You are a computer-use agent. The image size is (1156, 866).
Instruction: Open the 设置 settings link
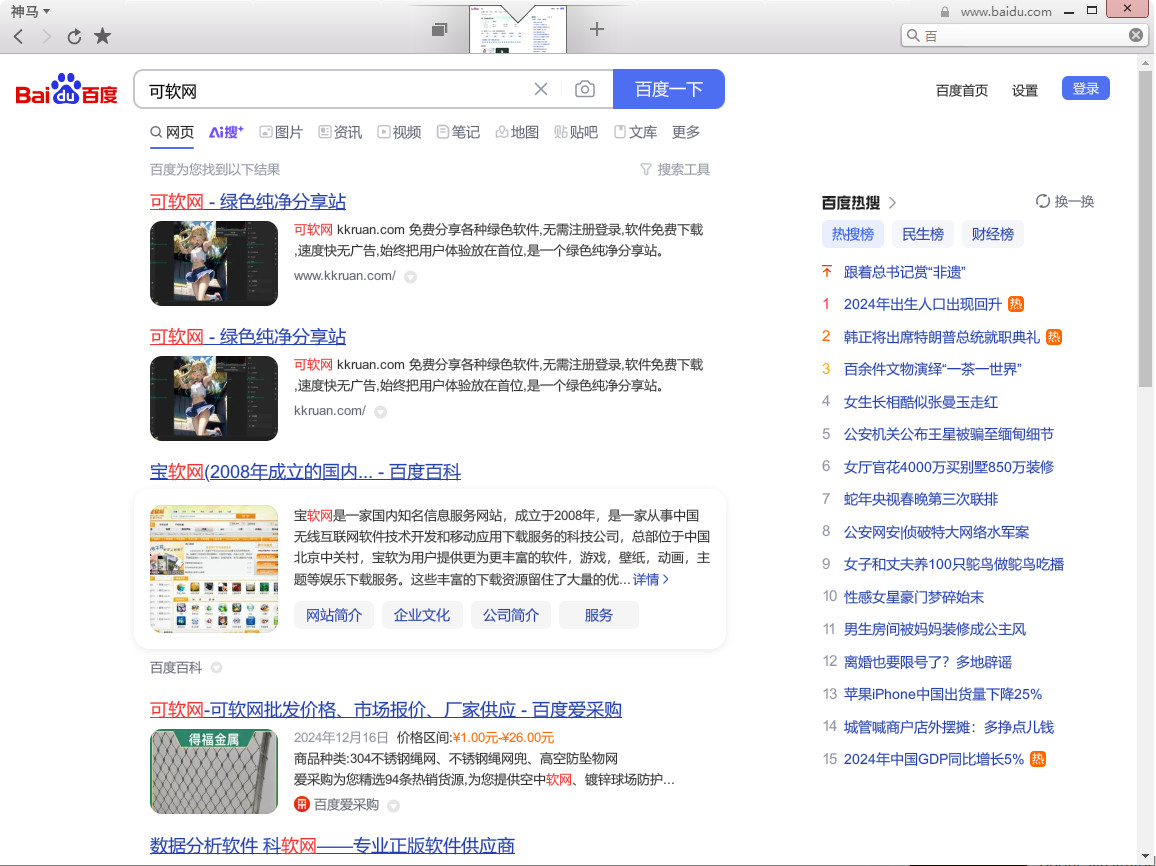coord(1025,91)
